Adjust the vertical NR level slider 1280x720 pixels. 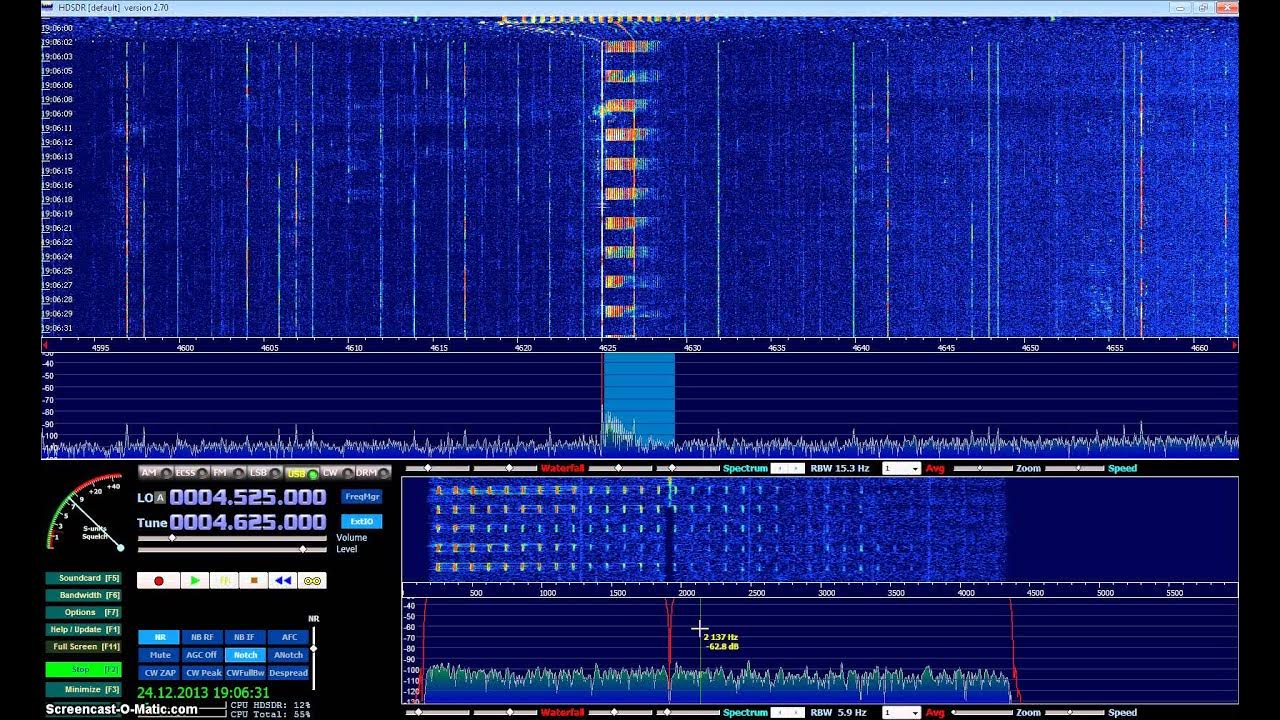coord(314,656)
